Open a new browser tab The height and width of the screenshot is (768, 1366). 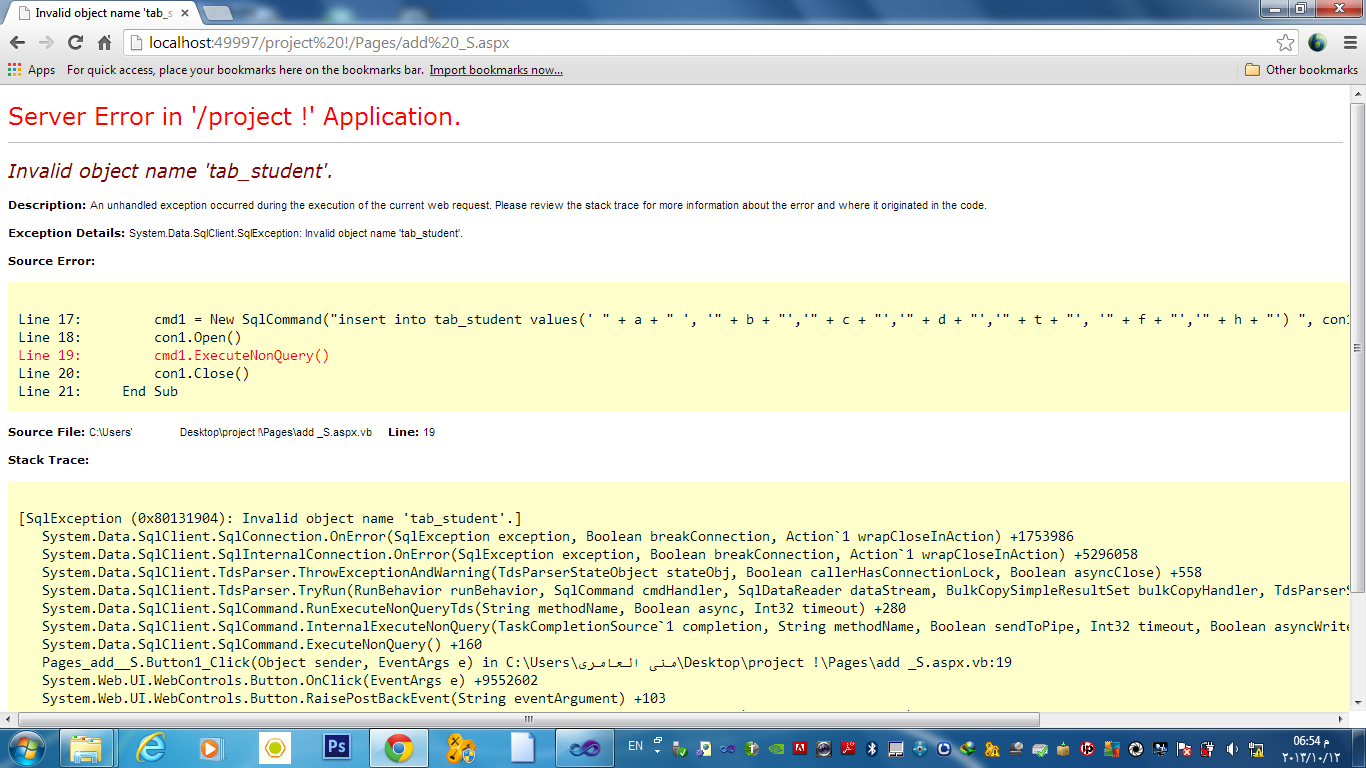217,13
